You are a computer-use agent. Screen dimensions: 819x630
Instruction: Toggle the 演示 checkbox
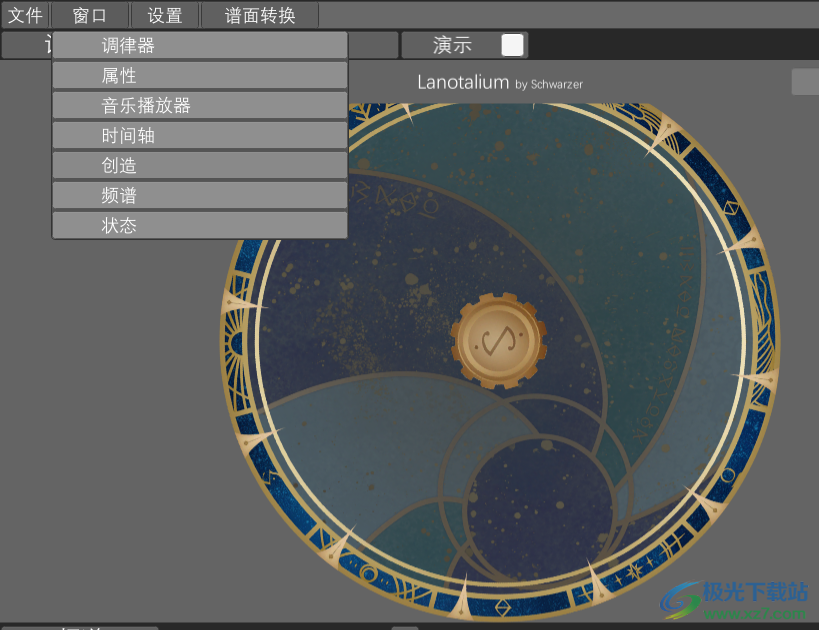click(512, 45)
